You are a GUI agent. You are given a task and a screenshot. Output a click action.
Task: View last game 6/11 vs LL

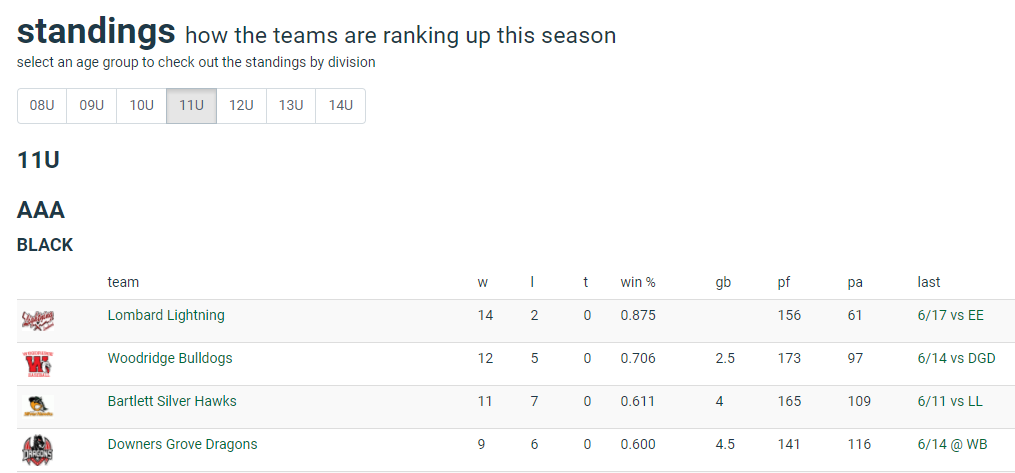pos(950,401)
